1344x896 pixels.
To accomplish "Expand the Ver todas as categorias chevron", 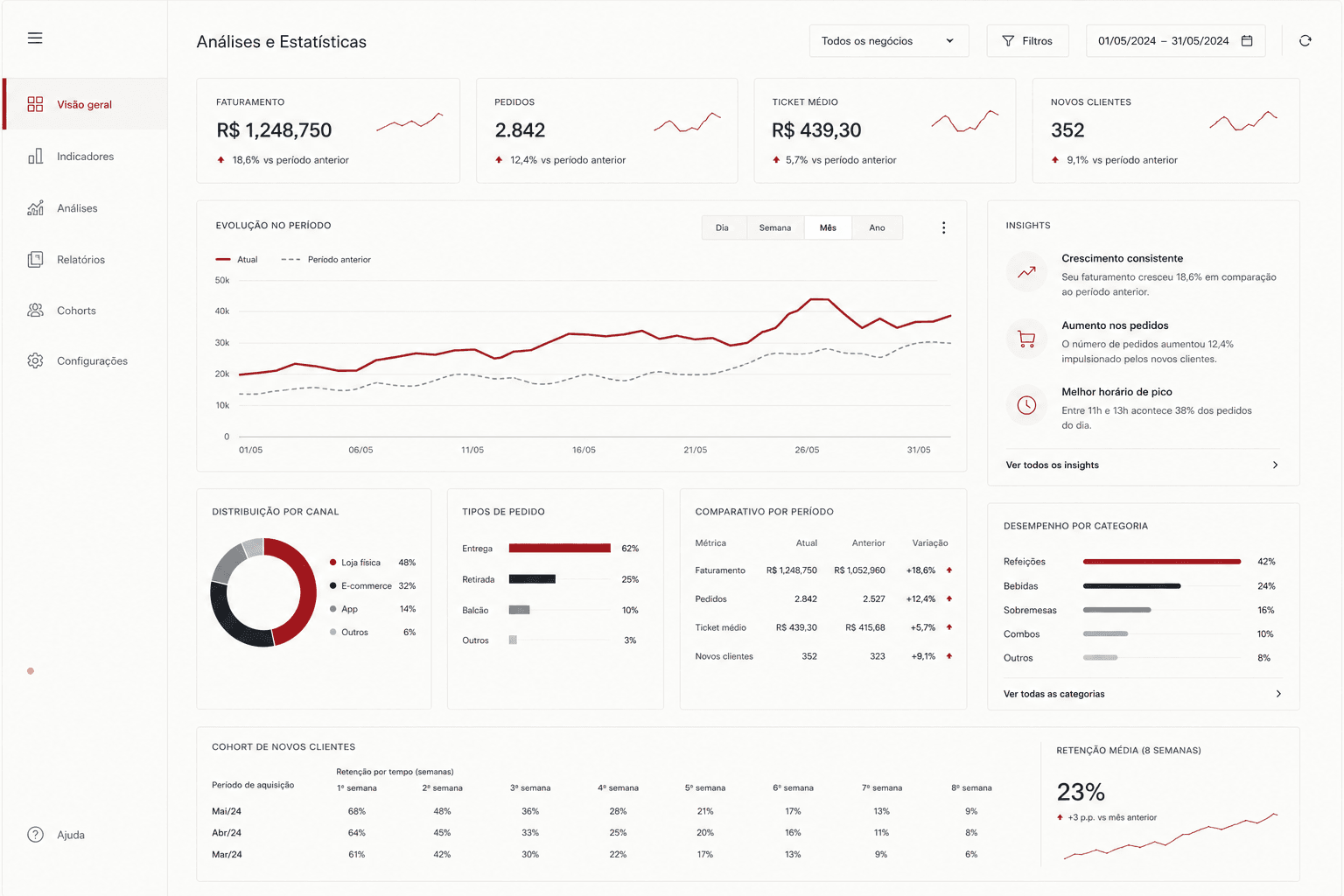I will coord(1278,694).
